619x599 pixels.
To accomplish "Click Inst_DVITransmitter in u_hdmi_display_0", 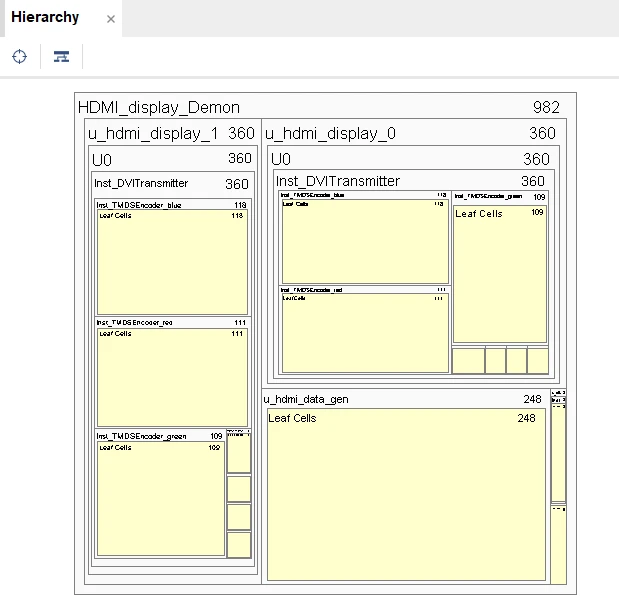I will point(338,181).
